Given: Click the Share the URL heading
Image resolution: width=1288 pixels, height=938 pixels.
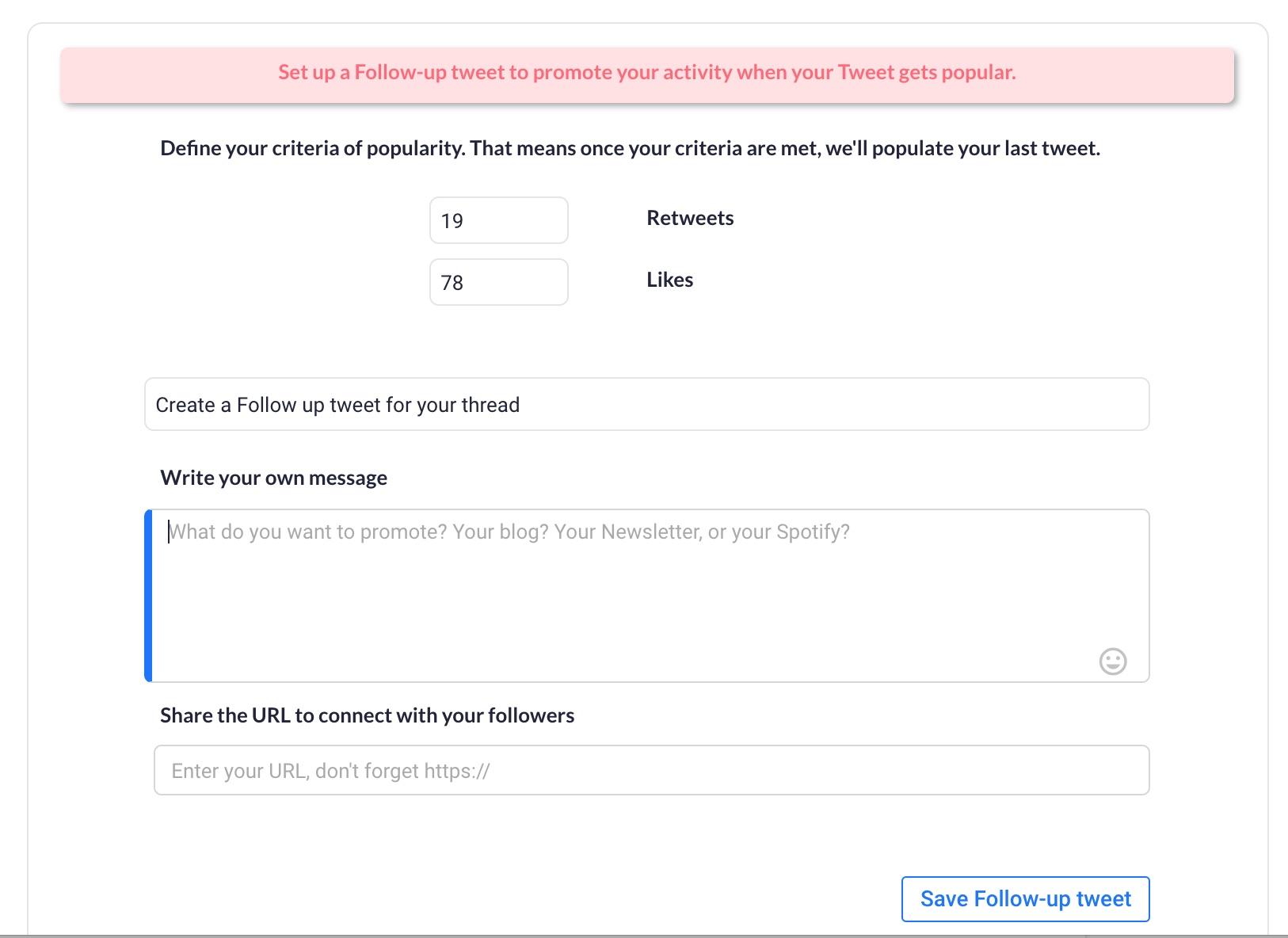Looking at the screenshot, I should [368, 715].
